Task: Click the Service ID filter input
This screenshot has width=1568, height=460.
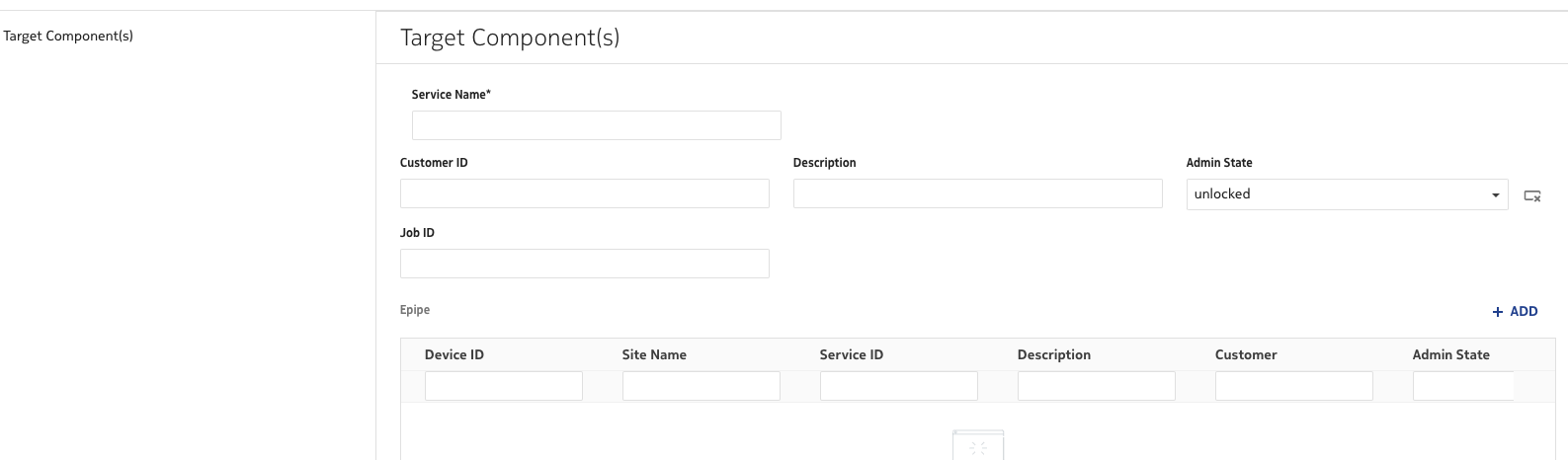Action: (898, 386)
